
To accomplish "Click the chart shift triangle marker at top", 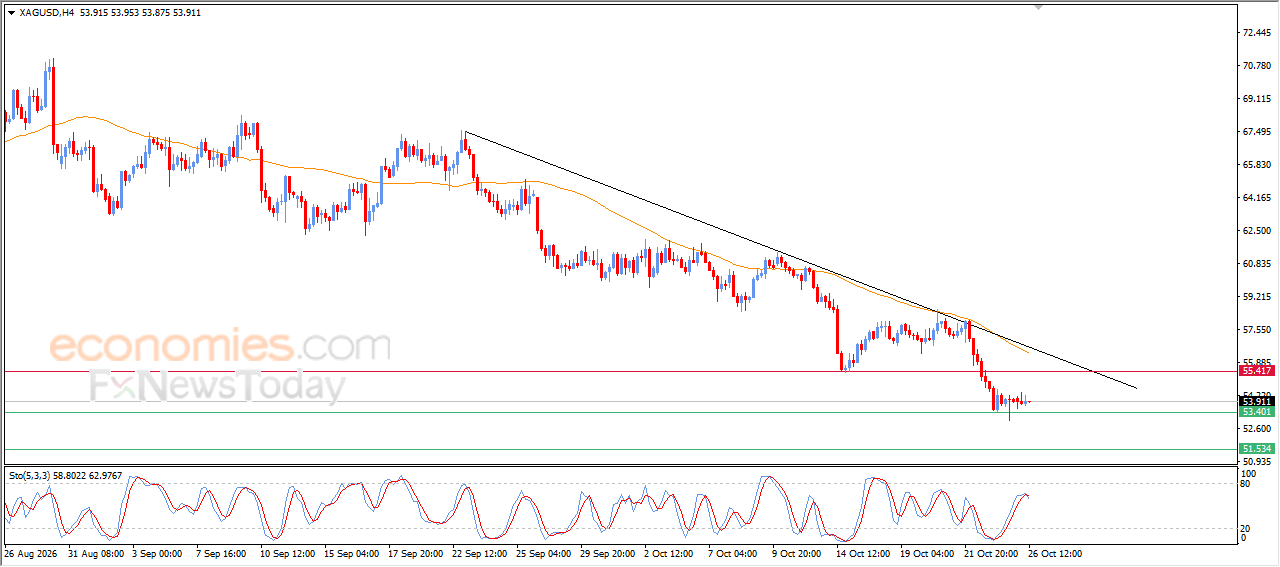I will tap(1038, 8).
